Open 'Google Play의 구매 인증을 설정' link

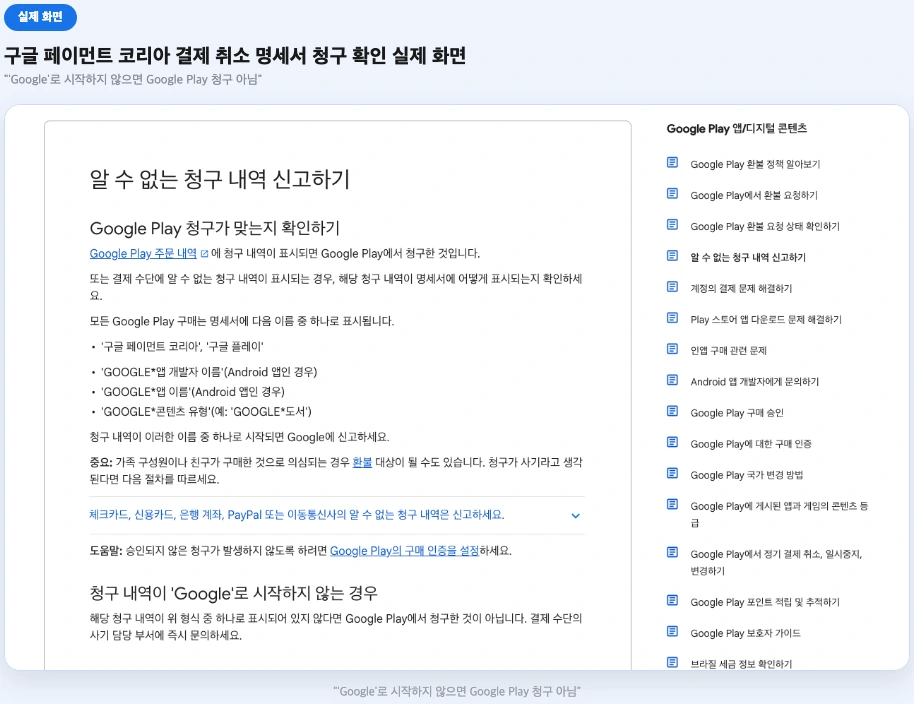coord(405,551)
